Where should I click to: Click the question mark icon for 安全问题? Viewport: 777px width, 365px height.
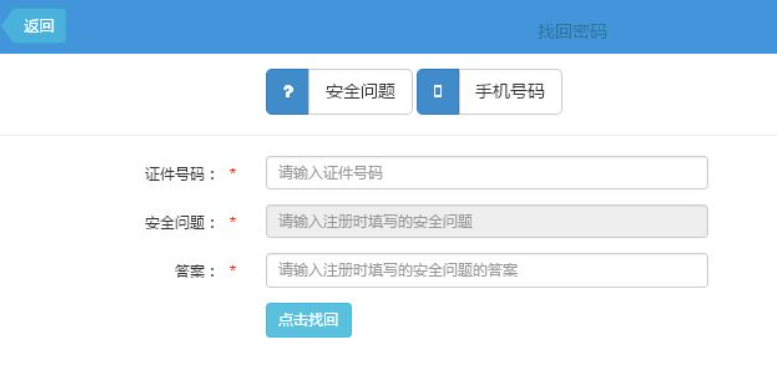287,92
